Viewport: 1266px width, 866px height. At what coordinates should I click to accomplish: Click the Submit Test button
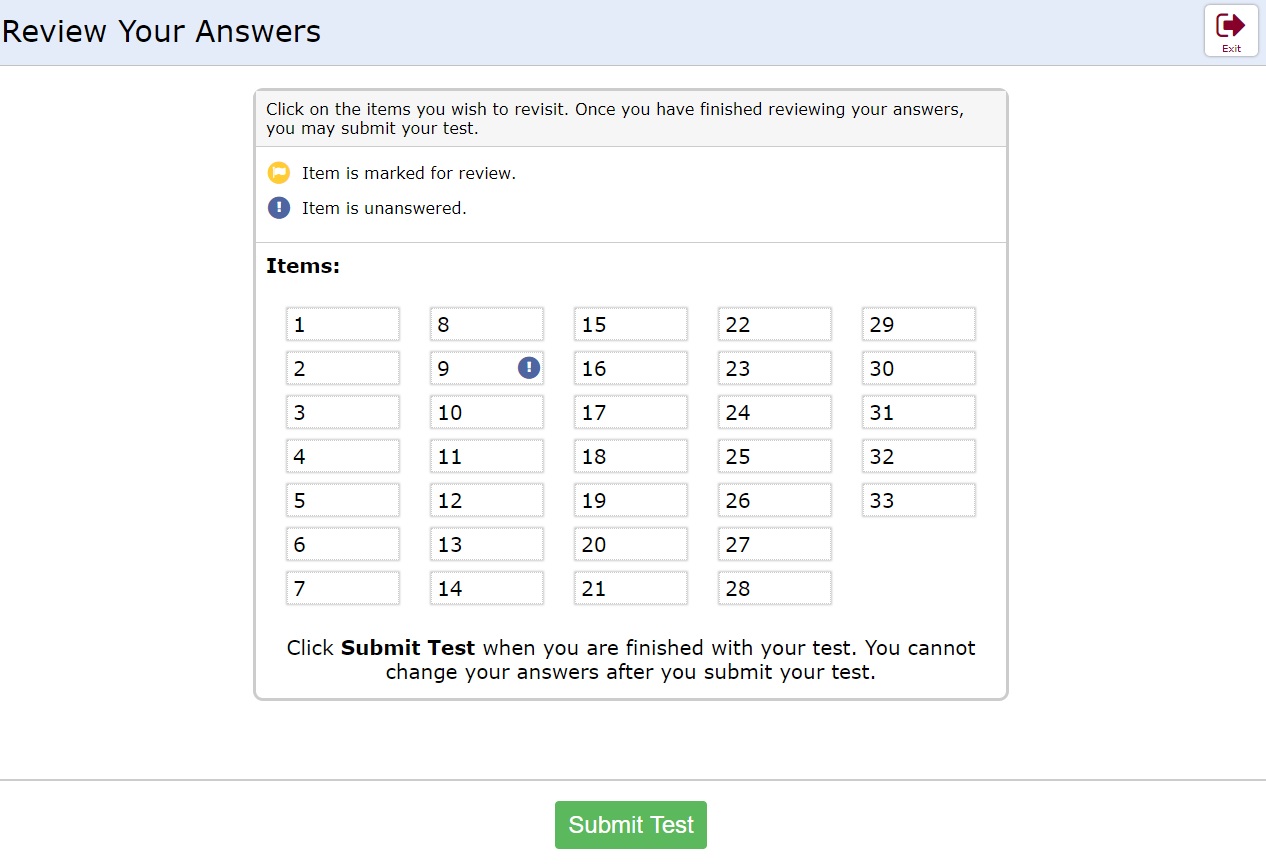[x=630, y=824]
